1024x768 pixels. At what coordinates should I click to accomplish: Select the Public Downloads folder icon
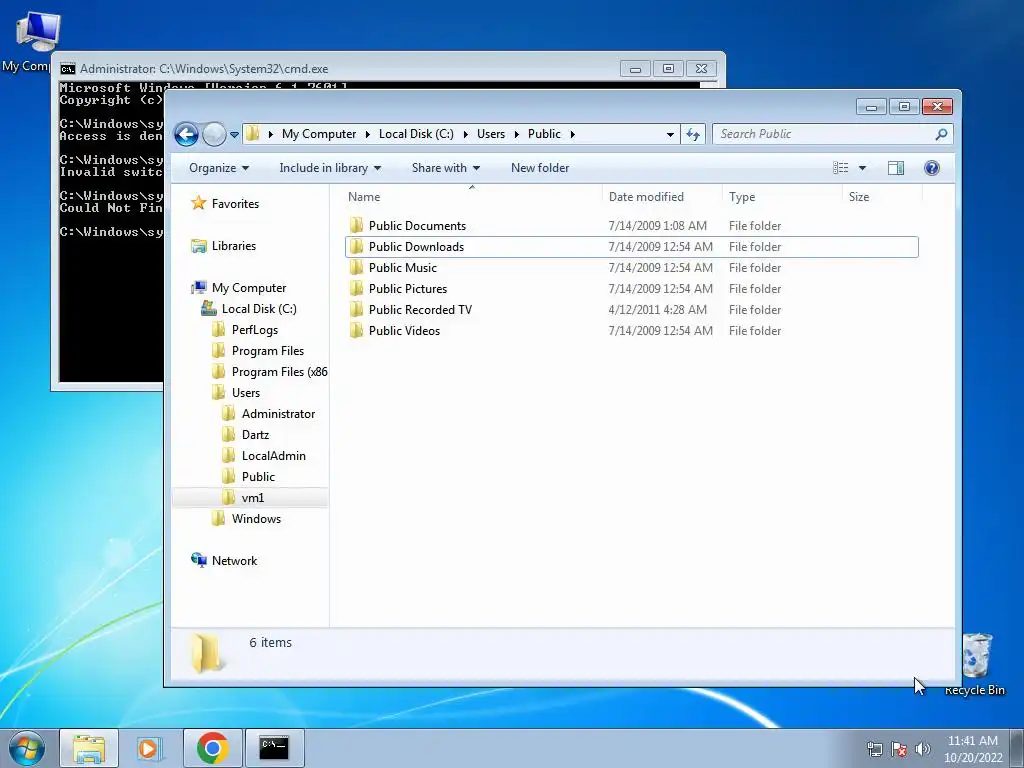pos(357,247)
